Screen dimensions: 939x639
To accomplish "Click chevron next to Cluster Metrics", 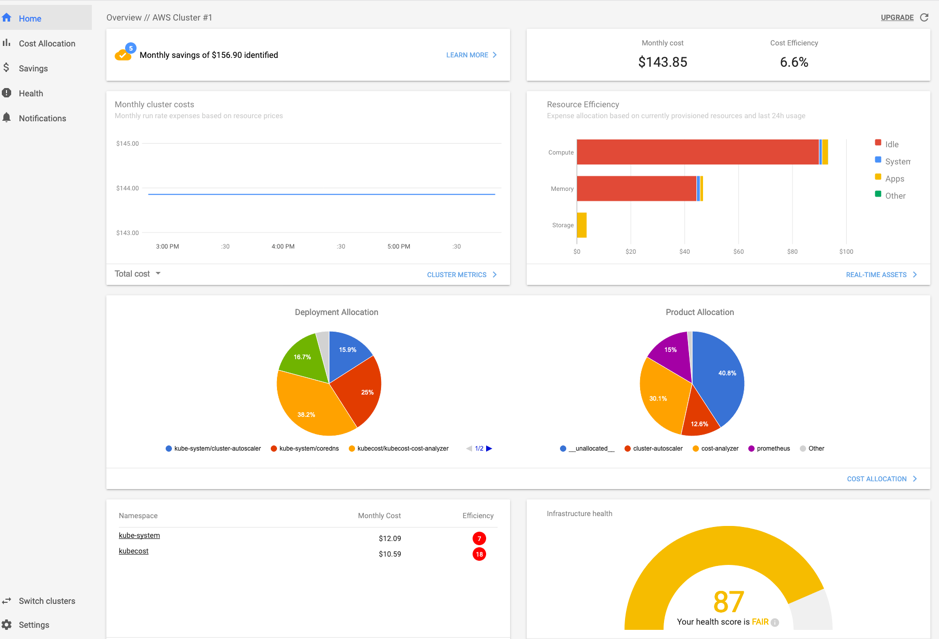I will (495, 274).
